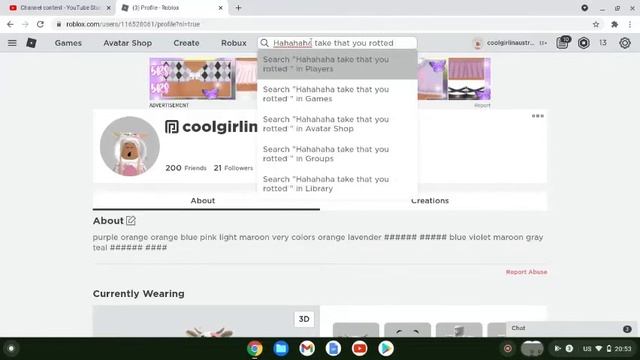The height and width of the screenshot is (360, 640).
Task: Open Create in the navigation bar
Action: pyautogui.click(x=186, y=43)
